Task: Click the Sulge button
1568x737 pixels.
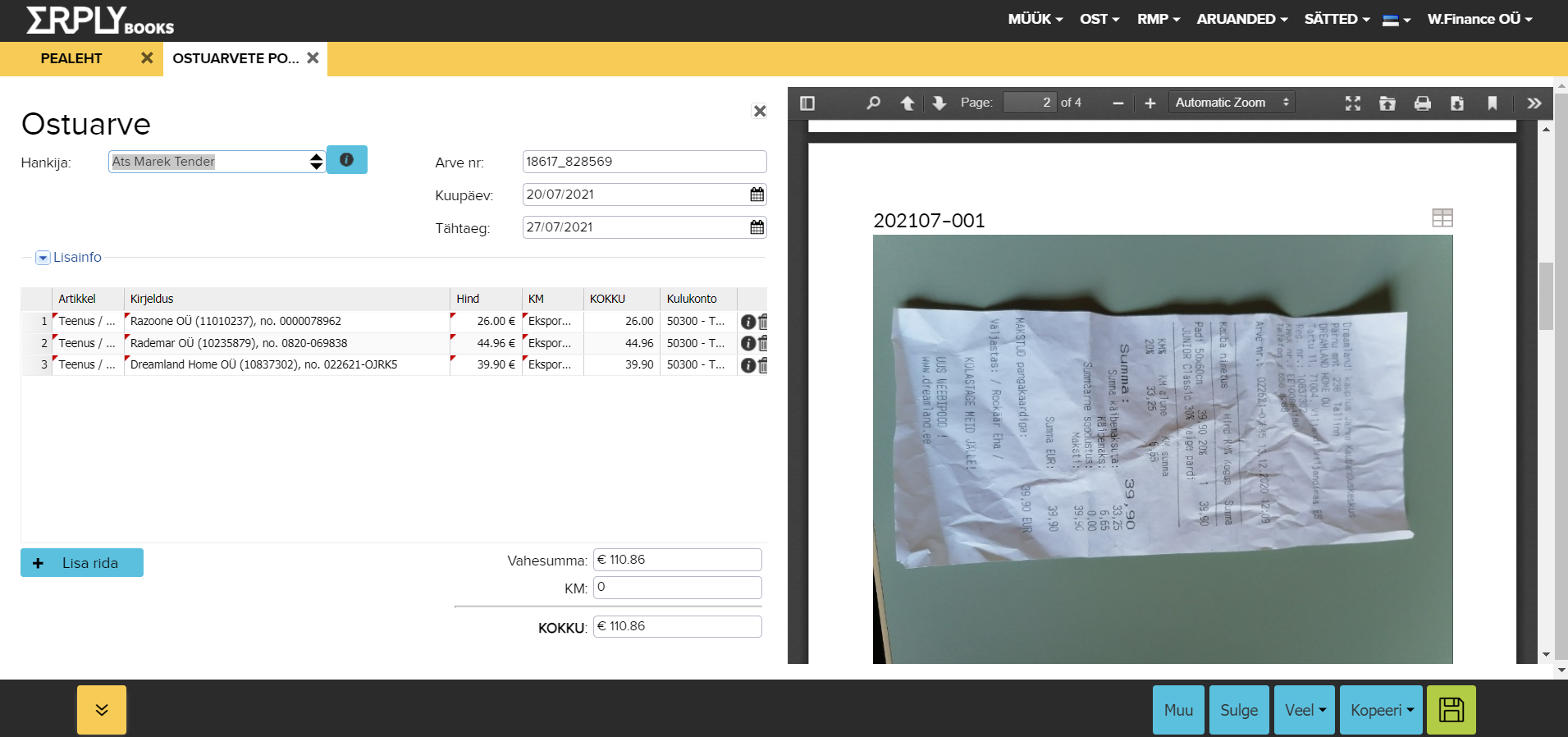Action: (x=1239, y=710)
